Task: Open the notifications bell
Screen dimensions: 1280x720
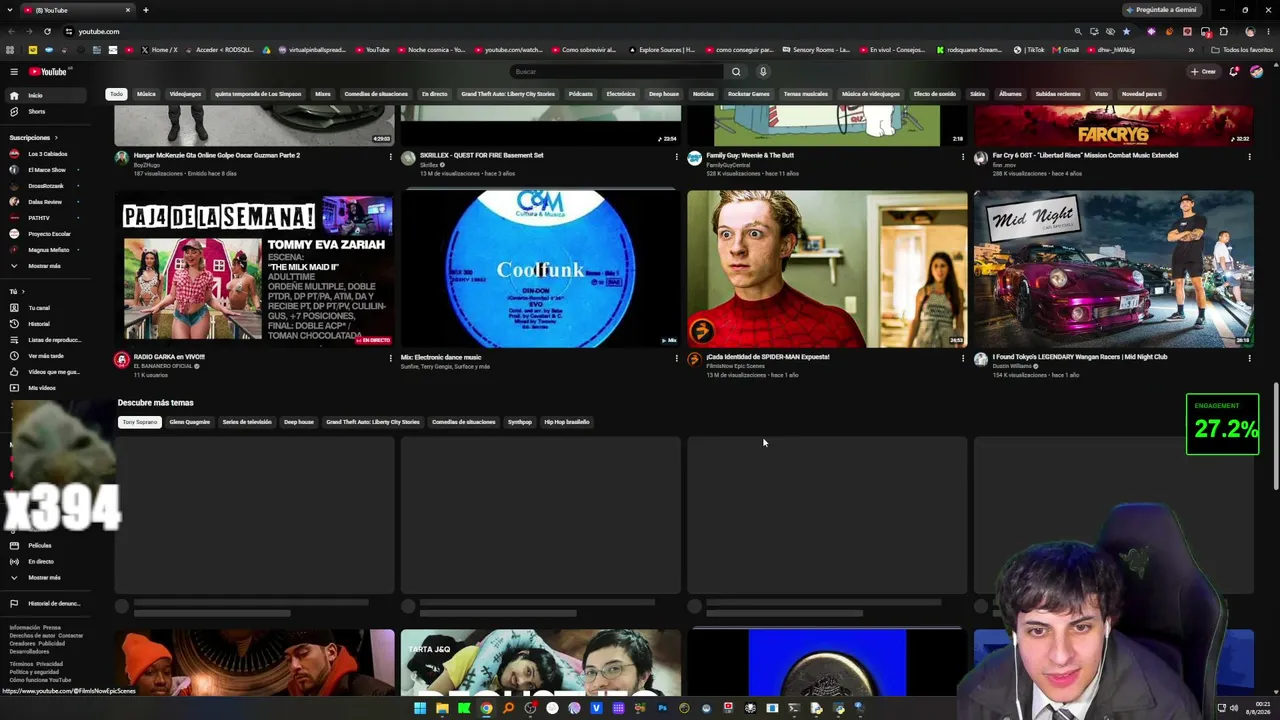Action: click(1234, 71)
